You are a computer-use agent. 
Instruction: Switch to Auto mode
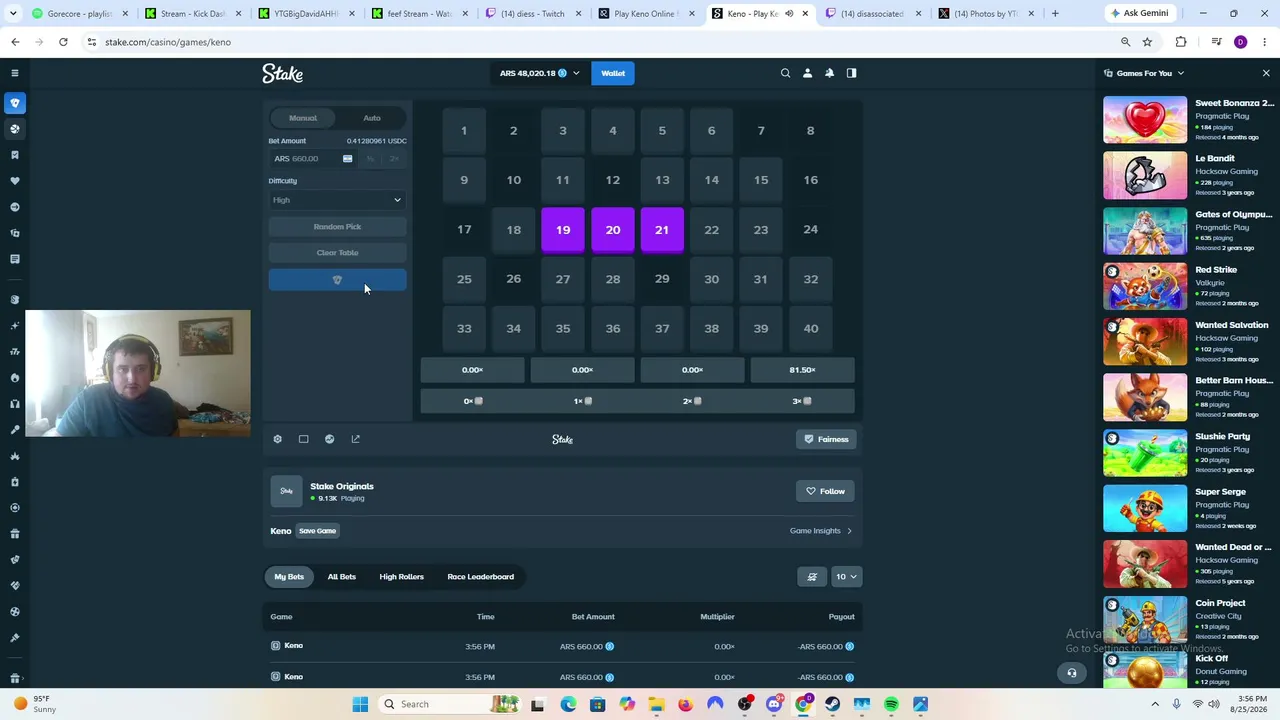point(372,118)
